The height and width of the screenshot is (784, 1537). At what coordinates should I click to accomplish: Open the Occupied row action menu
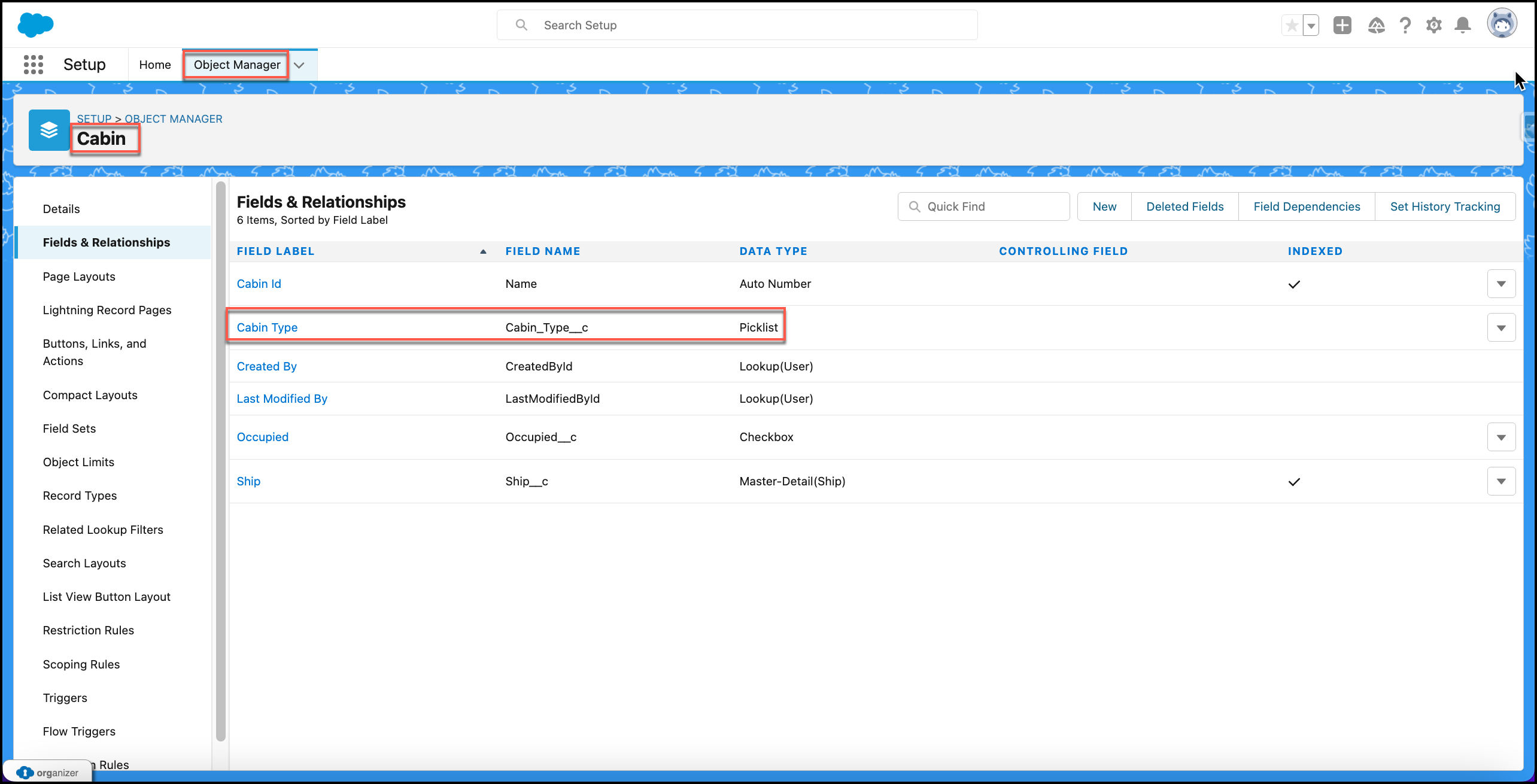pos(1501,437)
